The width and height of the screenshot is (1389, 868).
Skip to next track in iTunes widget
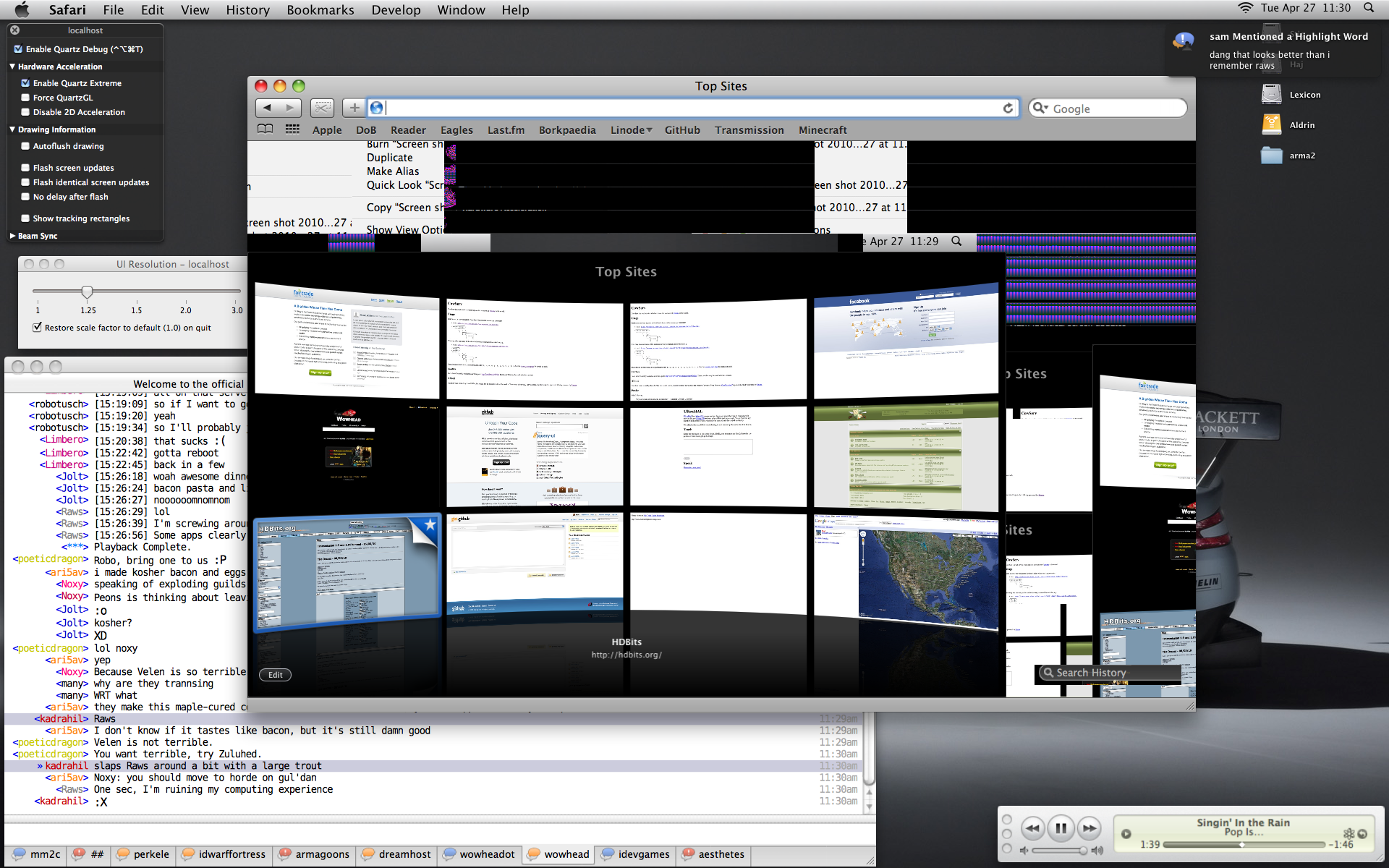click(1089, 828)
